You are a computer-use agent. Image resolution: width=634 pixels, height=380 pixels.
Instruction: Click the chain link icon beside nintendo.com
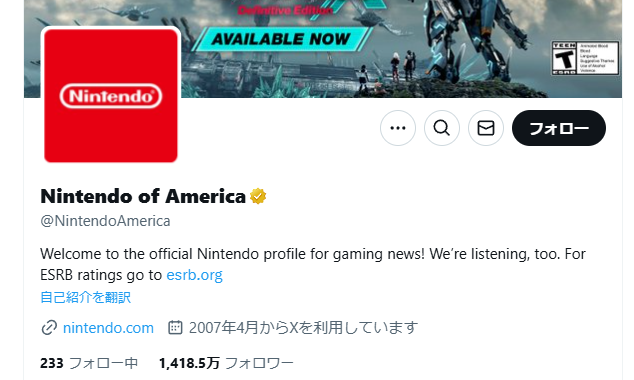coord(49,327)
